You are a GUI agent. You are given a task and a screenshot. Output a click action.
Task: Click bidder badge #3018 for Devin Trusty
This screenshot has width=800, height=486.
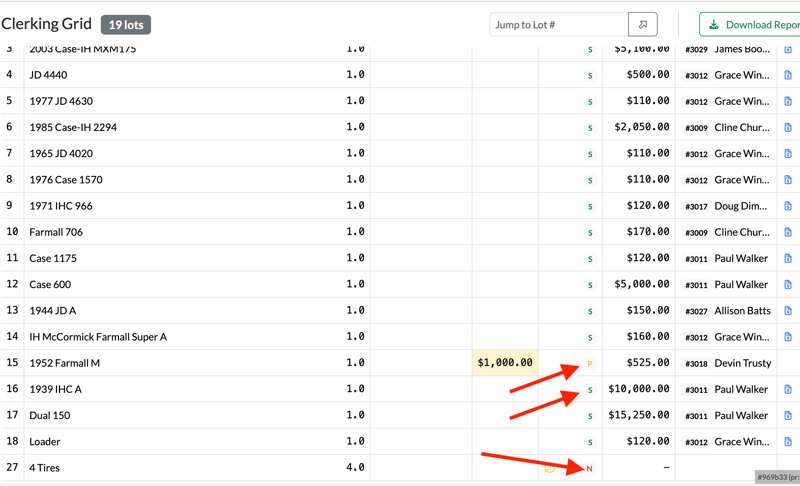coord(696,364)
